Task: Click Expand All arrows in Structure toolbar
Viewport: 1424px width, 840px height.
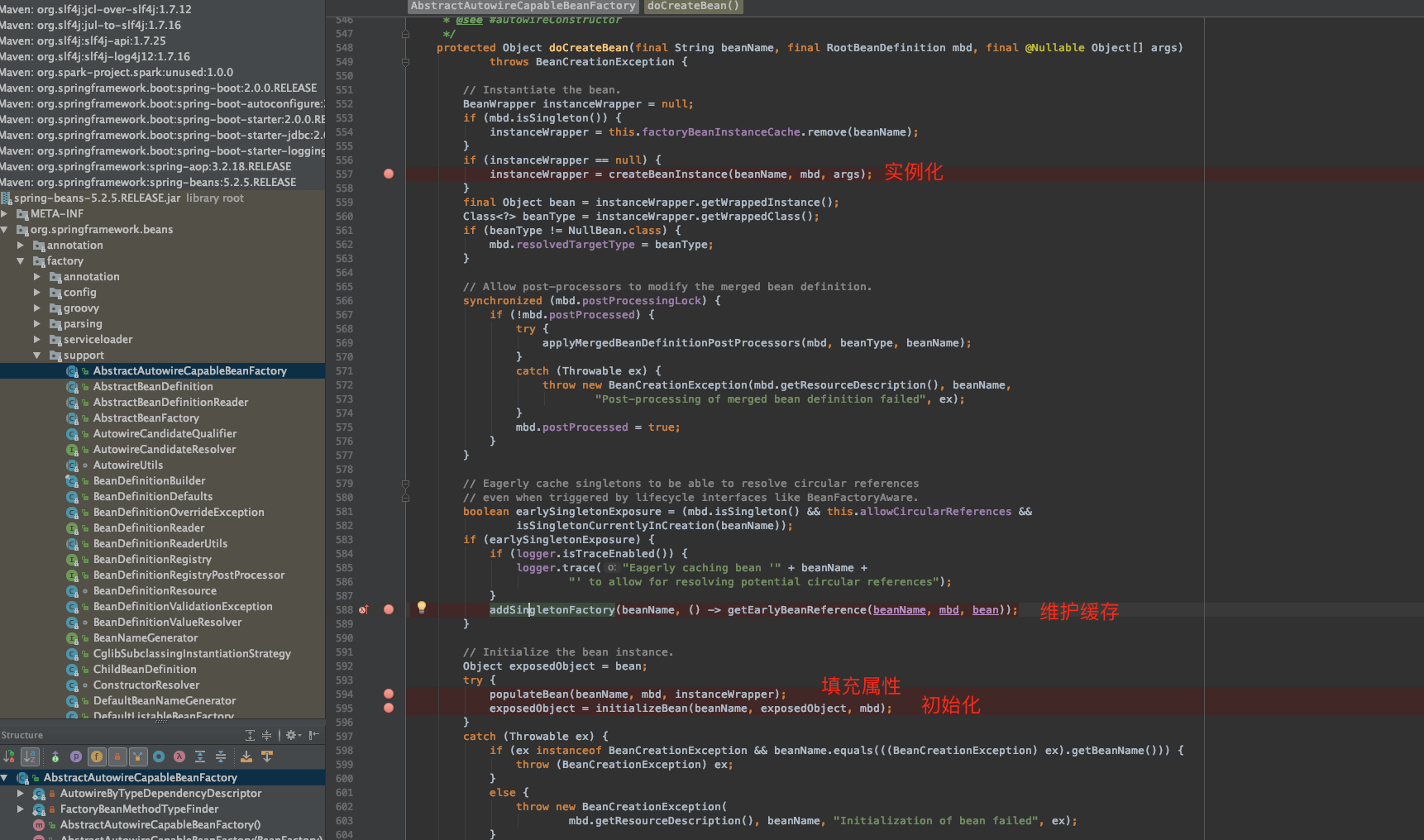Action: (x=200, y=756)
